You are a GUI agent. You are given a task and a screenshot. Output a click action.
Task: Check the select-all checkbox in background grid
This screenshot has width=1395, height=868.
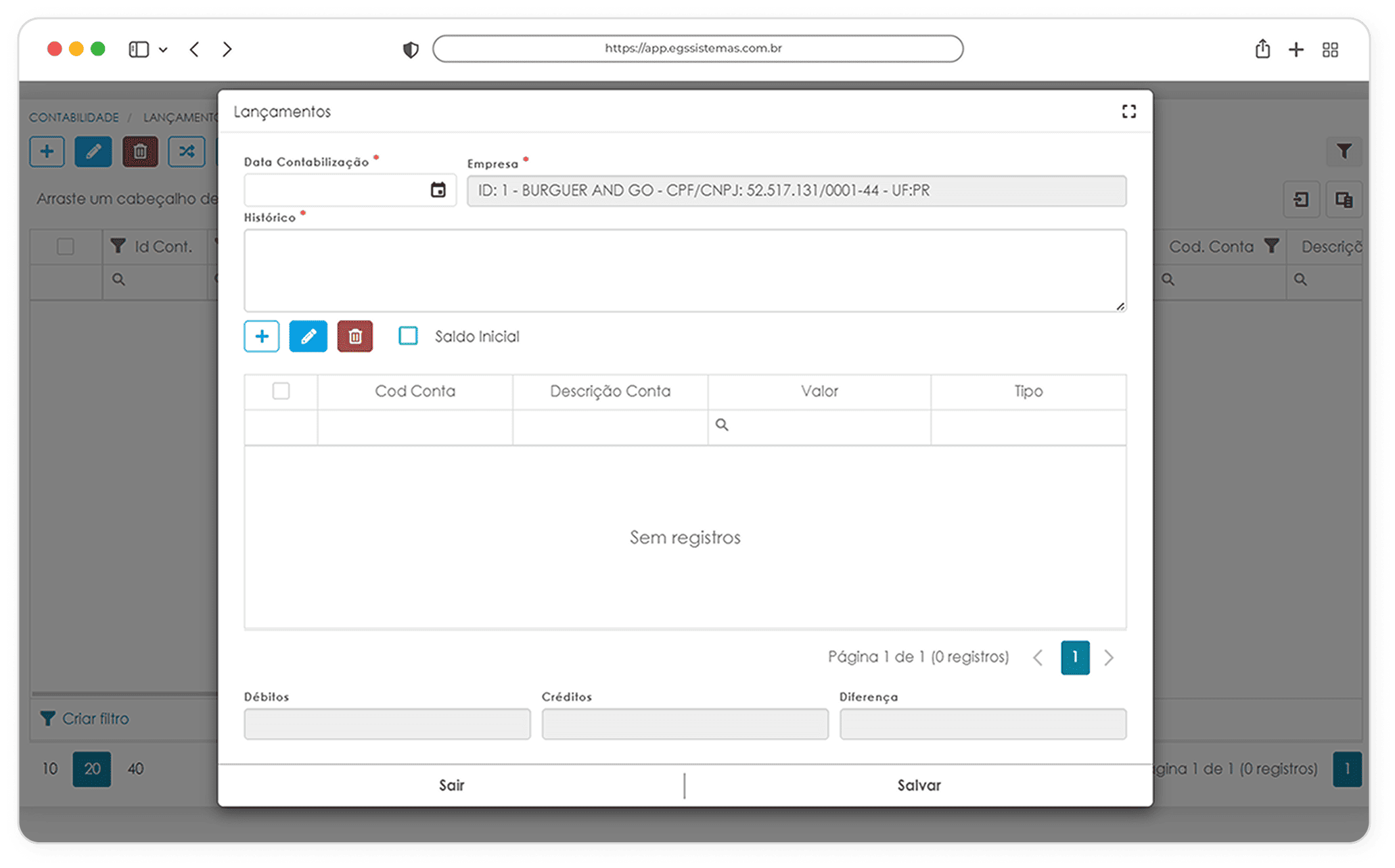tap(66, 246)
